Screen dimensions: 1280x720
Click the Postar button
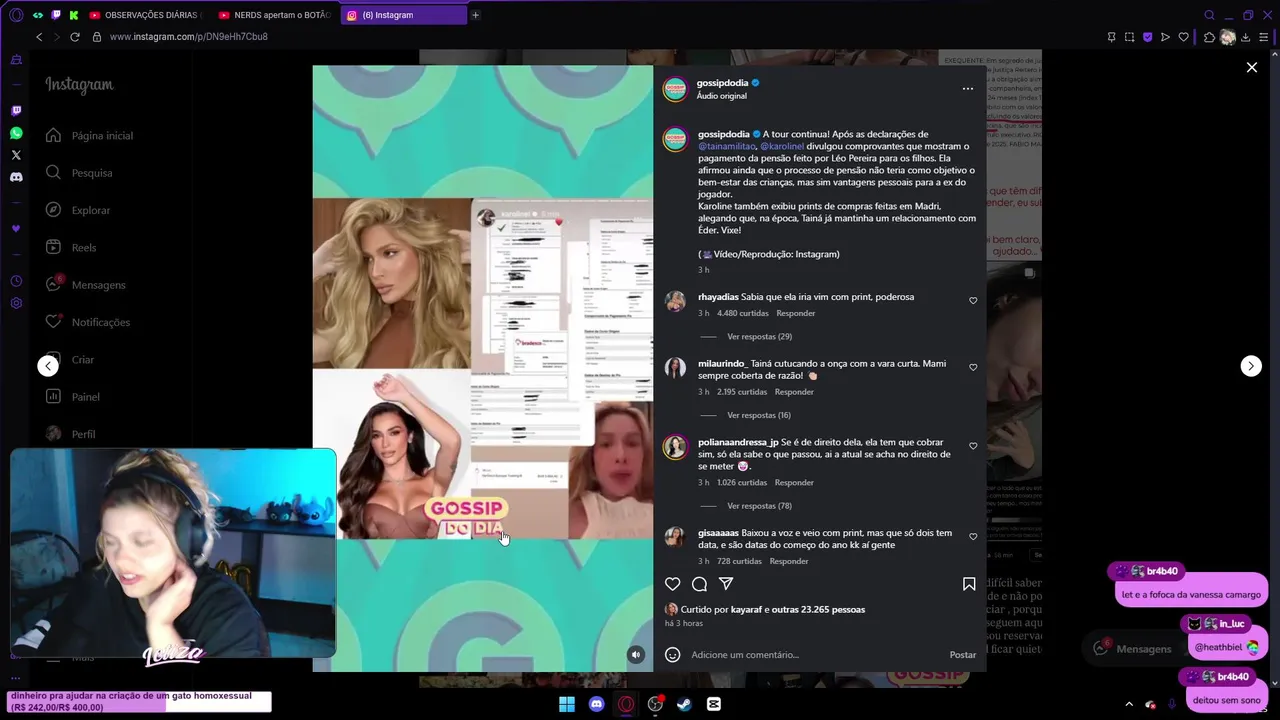[x=962, y=655]
